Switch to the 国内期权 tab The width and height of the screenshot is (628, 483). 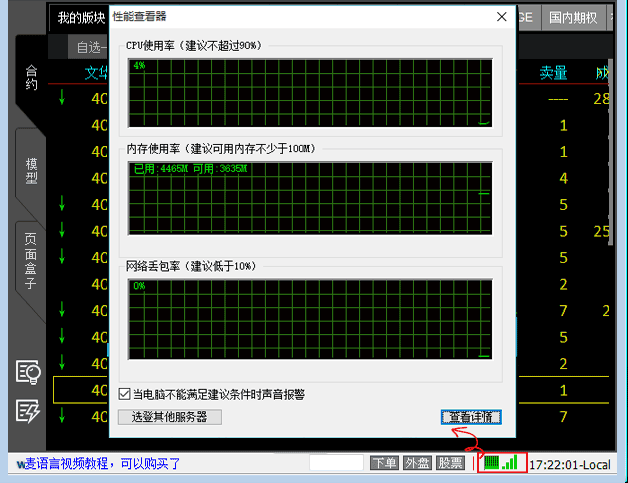click(x=573, y=17)
